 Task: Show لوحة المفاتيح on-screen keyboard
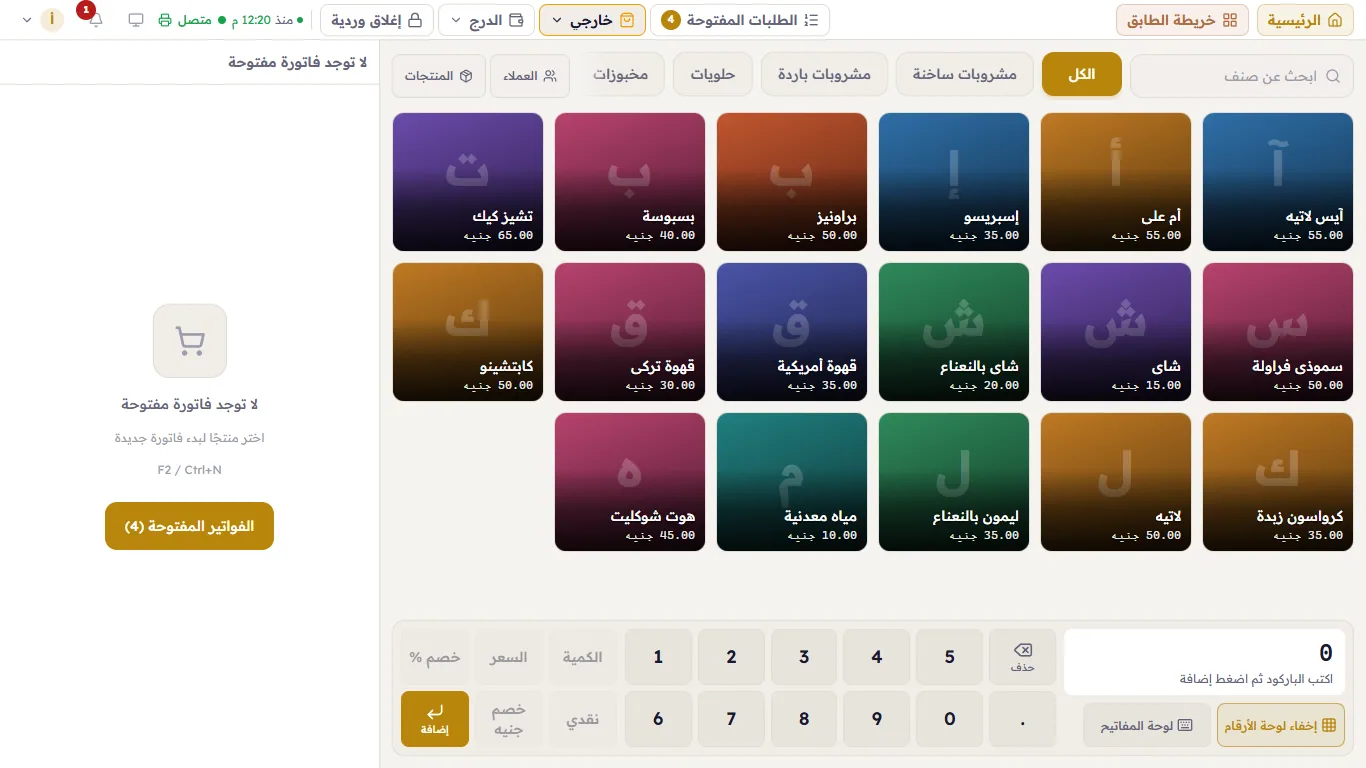point(1146,725)
